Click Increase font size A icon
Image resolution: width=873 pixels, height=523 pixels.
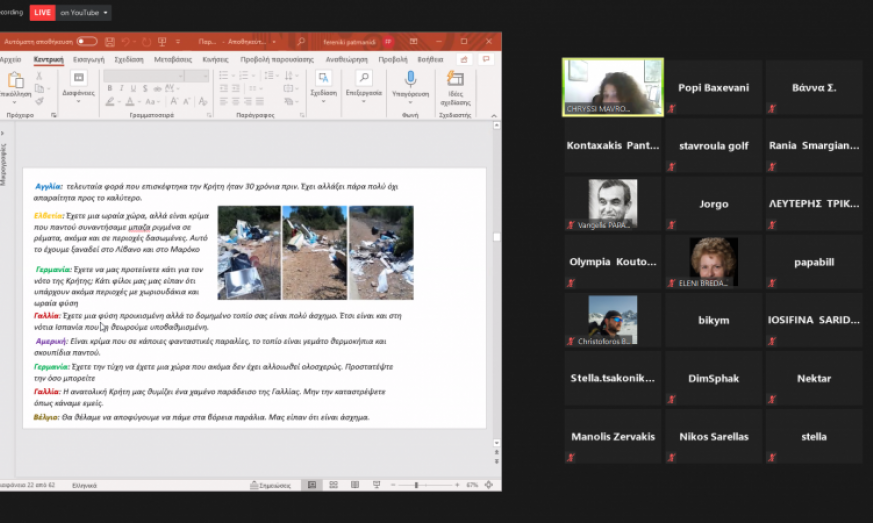click(174, 102)
